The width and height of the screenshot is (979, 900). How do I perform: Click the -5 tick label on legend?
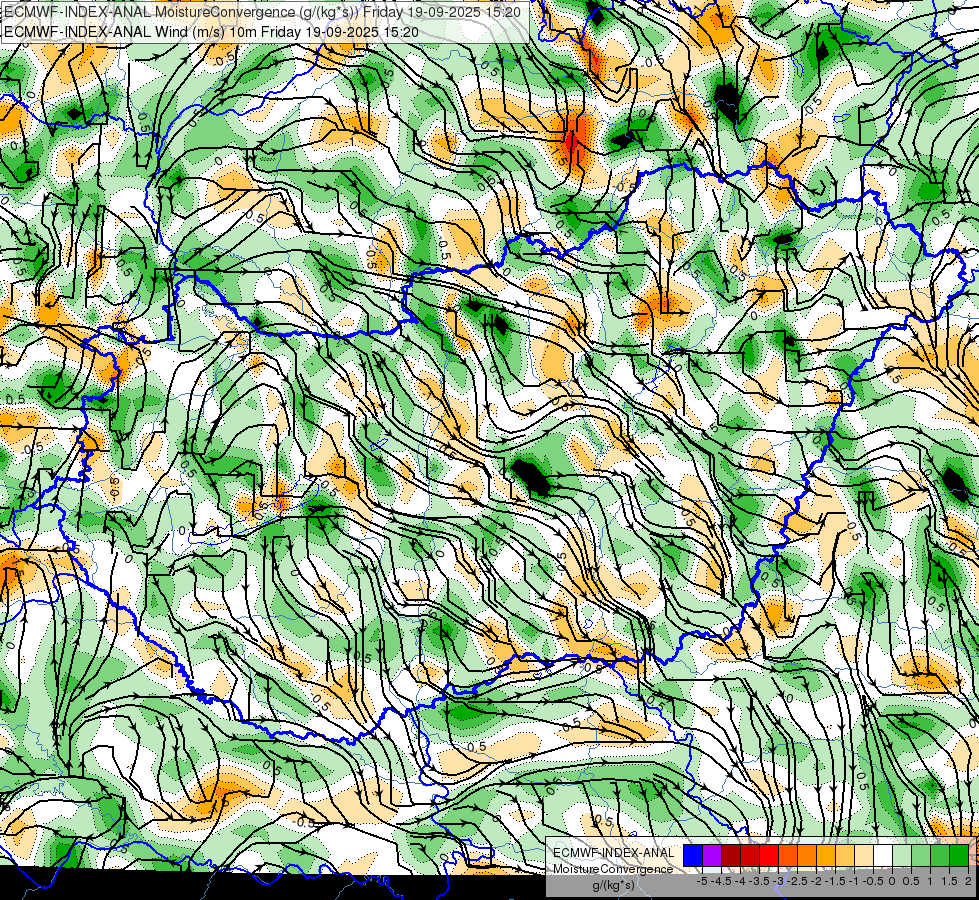click(x=702, y=881)
